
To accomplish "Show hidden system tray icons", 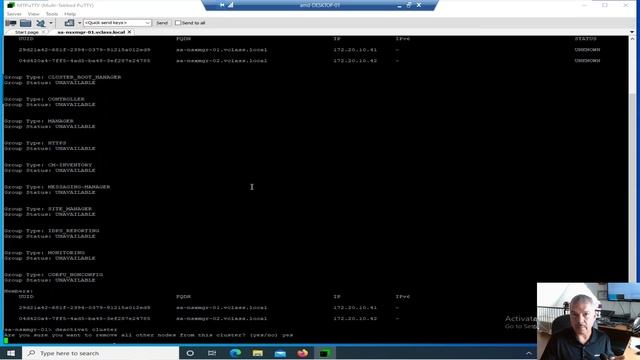I will tap(529, 353).
